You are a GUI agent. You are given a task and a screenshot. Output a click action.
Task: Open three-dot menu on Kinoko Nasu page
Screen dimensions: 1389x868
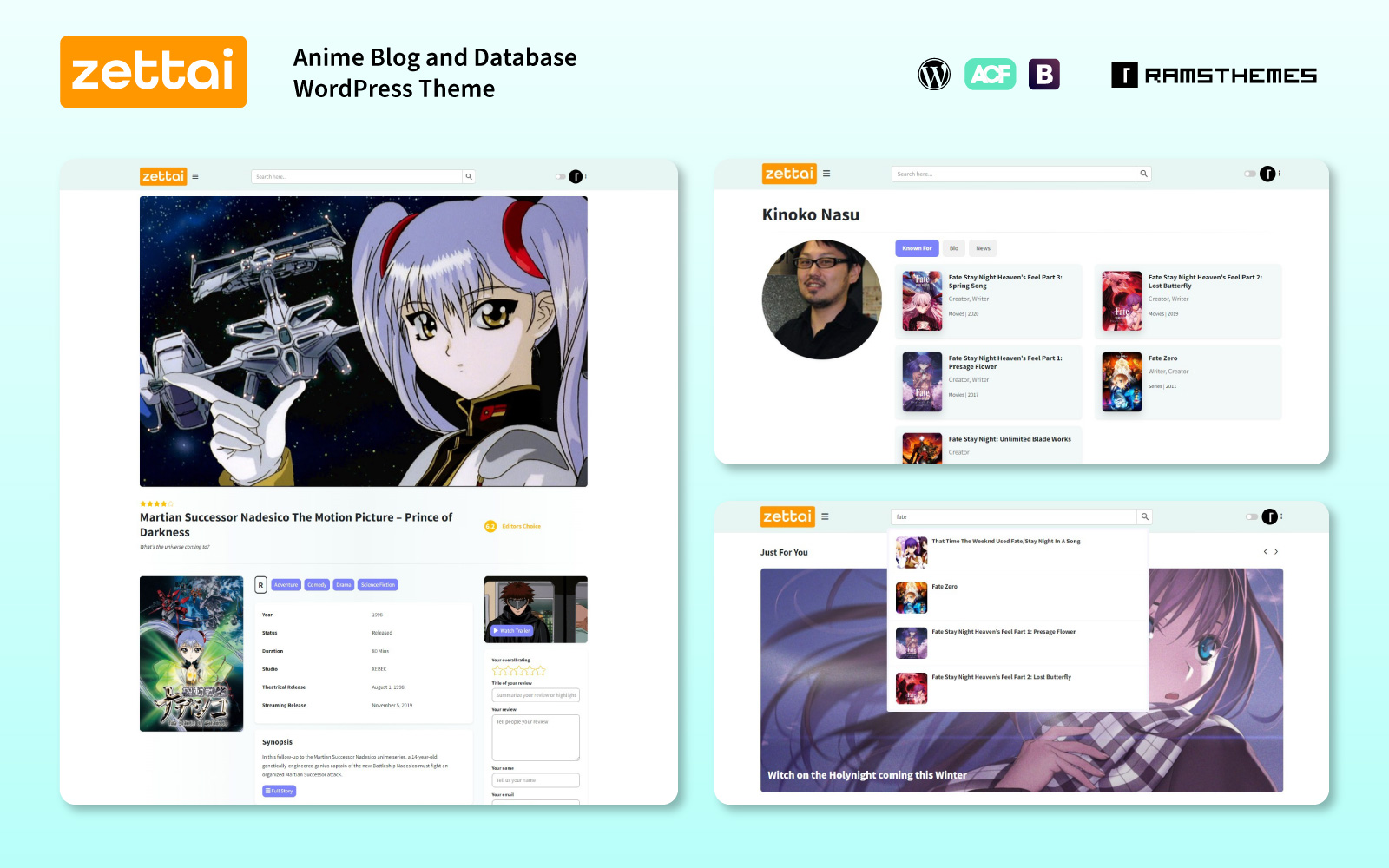1280,174
